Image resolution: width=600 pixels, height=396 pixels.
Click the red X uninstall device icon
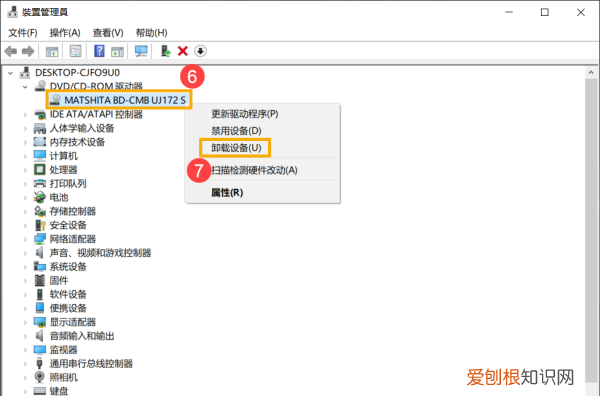pyautogui.click(x=183, y=51)
